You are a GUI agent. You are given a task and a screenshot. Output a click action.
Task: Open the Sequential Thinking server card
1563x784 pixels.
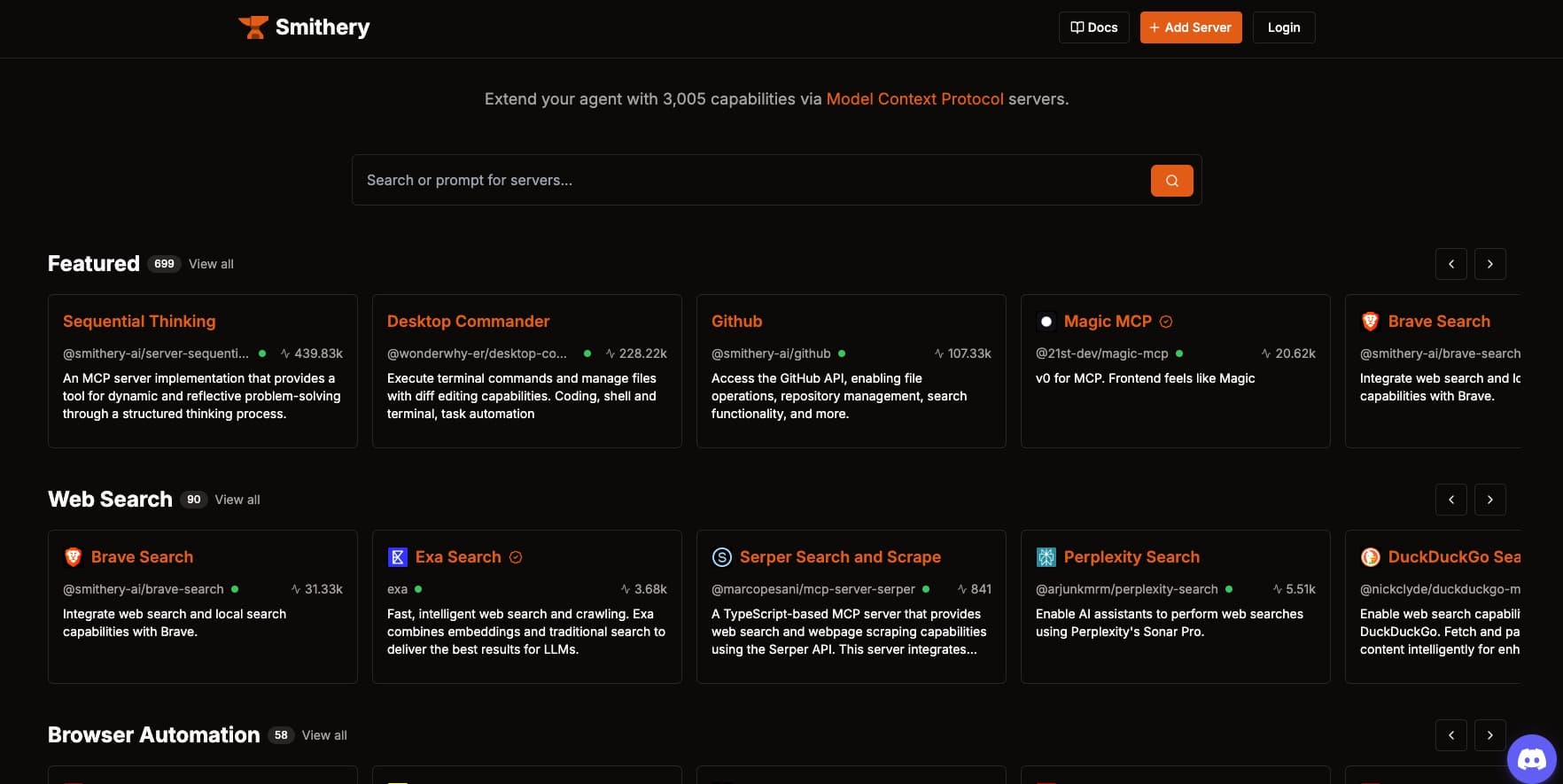pyautogui.click(x=203, y=371)
